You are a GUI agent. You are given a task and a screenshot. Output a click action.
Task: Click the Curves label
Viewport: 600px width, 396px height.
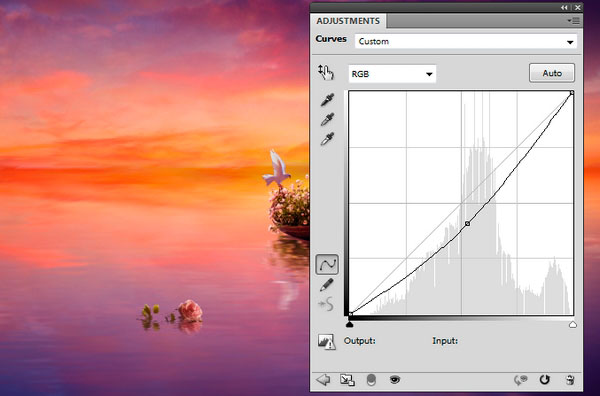coord(331,39)
